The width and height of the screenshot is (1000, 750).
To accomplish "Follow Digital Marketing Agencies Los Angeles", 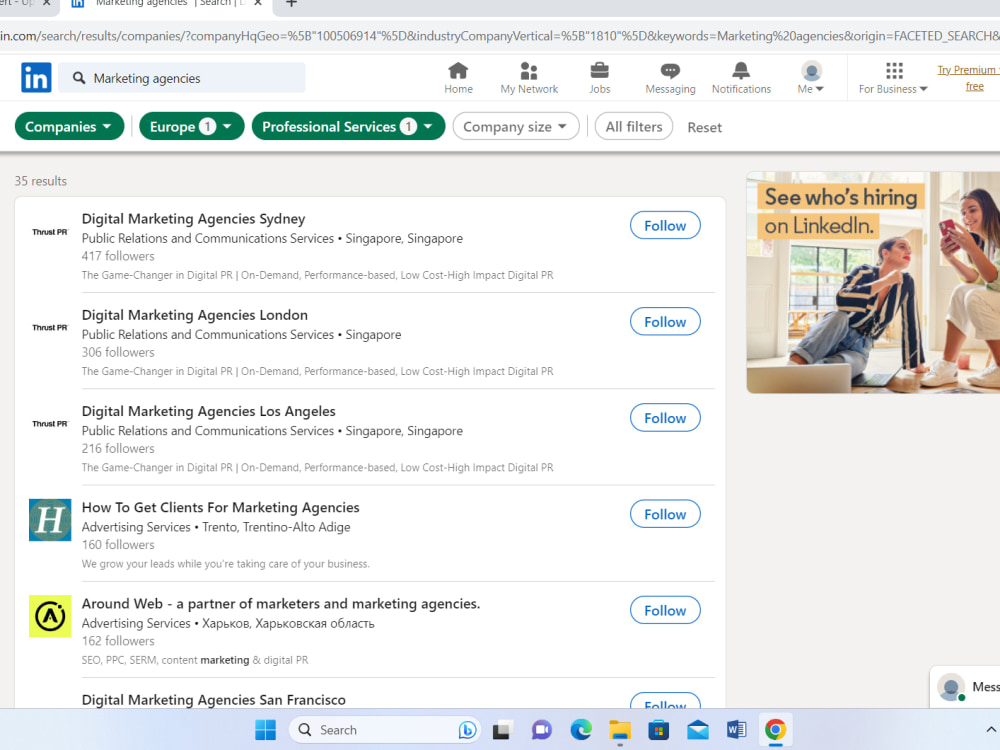I will pyautogui.click(x=665, y=418).
